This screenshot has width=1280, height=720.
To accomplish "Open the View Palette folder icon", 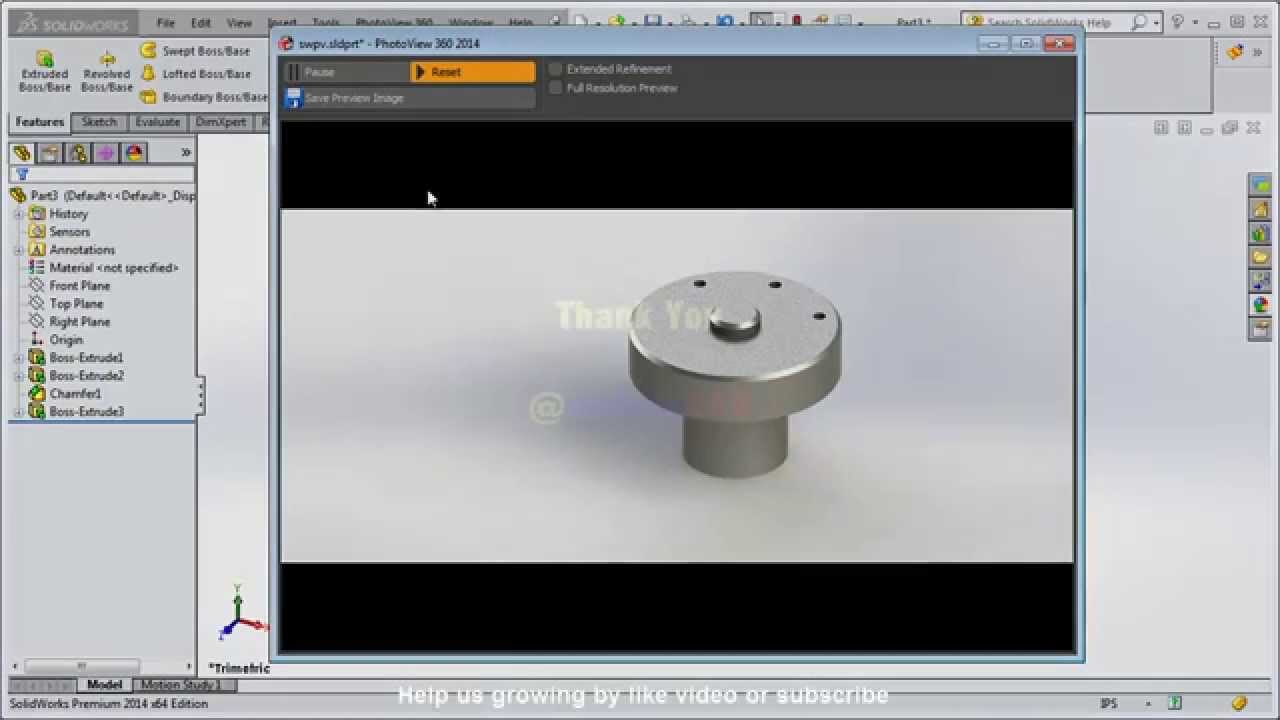I will coord(1260,257).
